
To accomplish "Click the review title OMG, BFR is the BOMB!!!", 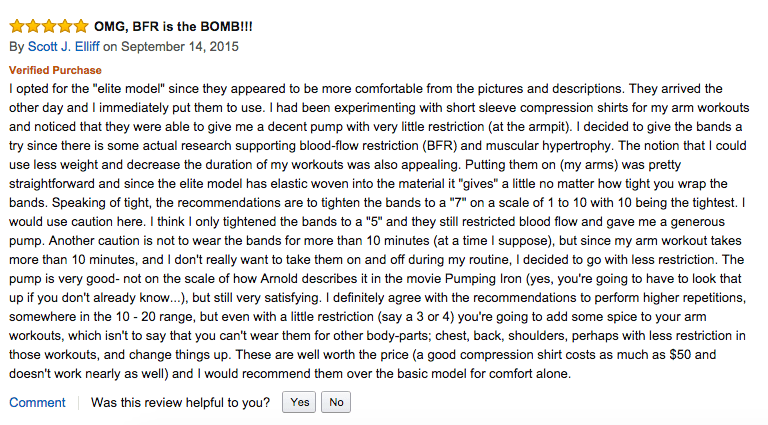I will [173, 26].
